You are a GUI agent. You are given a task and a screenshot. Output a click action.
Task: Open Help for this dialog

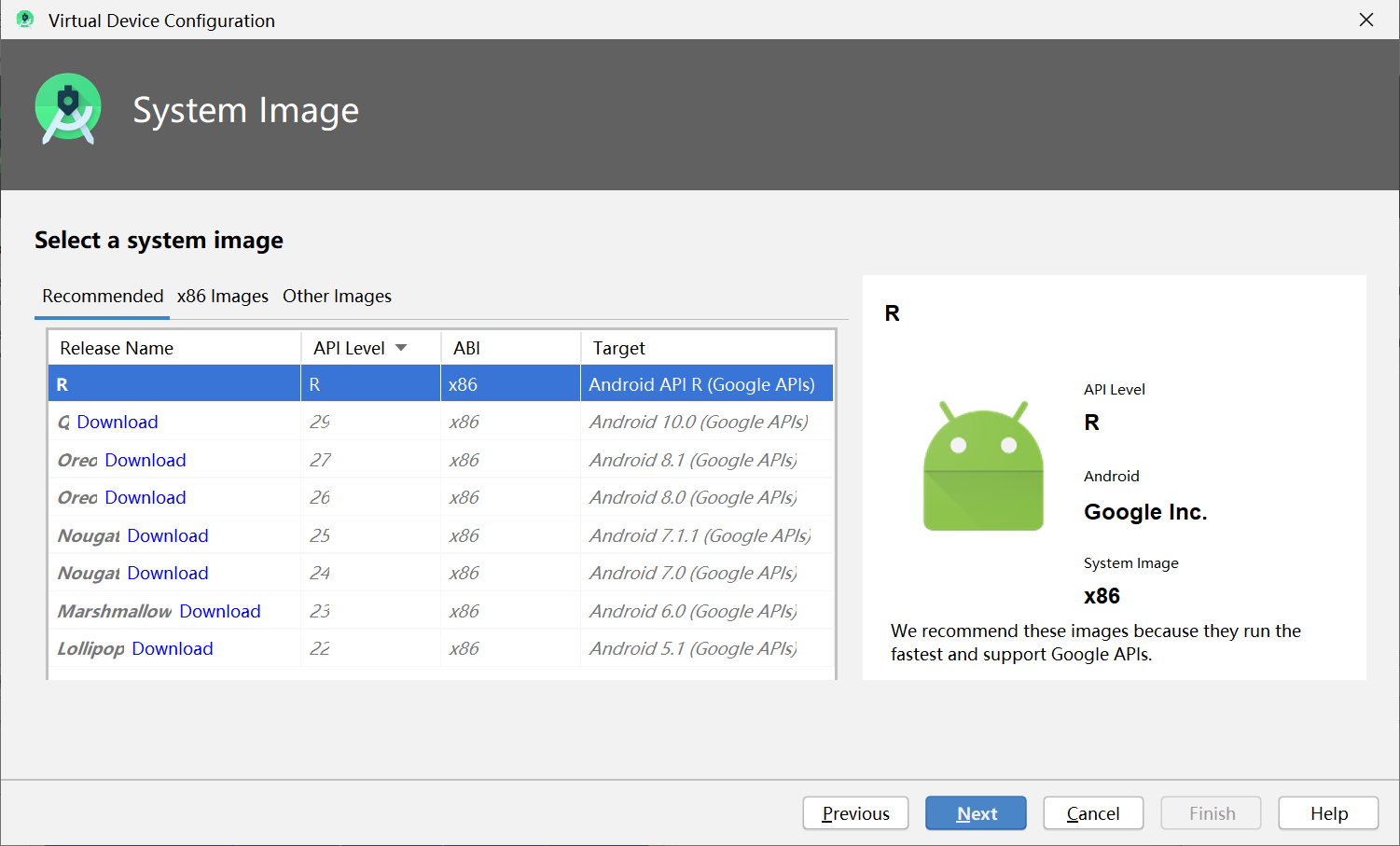point(1328,813)
